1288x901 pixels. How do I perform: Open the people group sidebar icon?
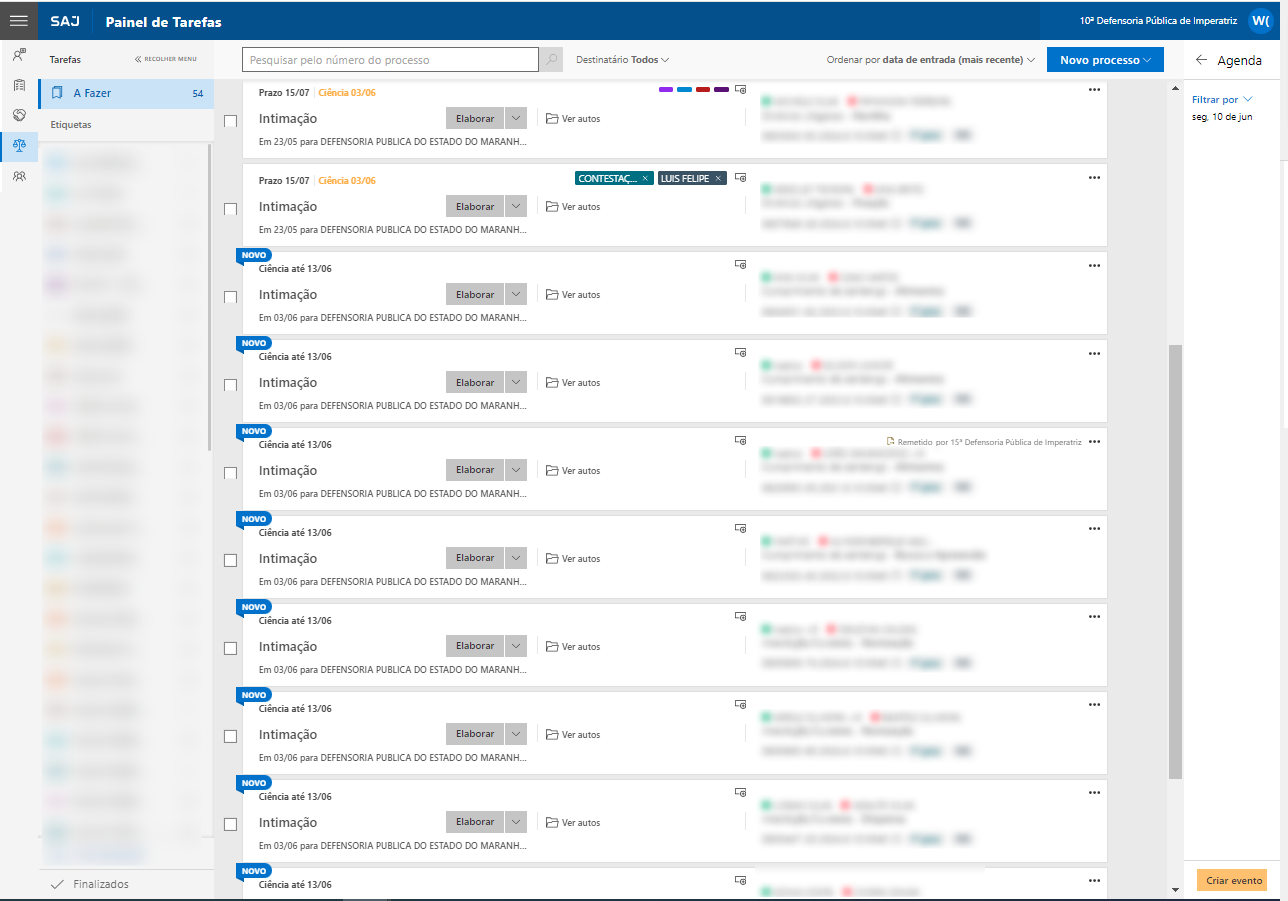(x=19, y=176)
